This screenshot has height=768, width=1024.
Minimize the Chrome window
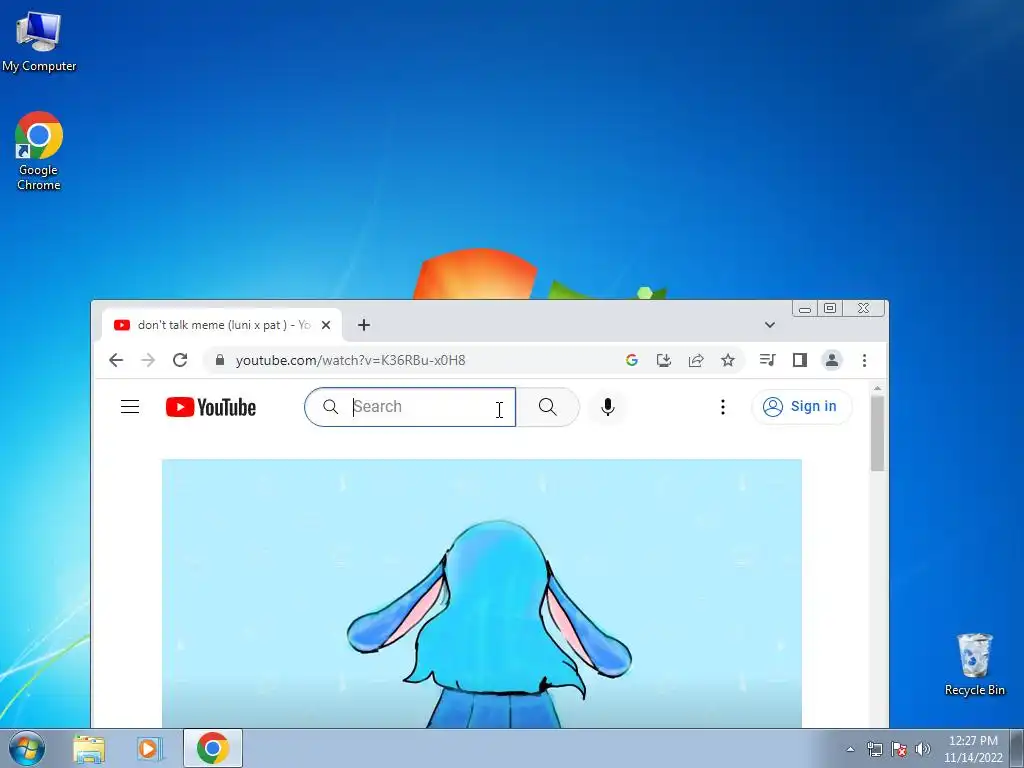805,308
